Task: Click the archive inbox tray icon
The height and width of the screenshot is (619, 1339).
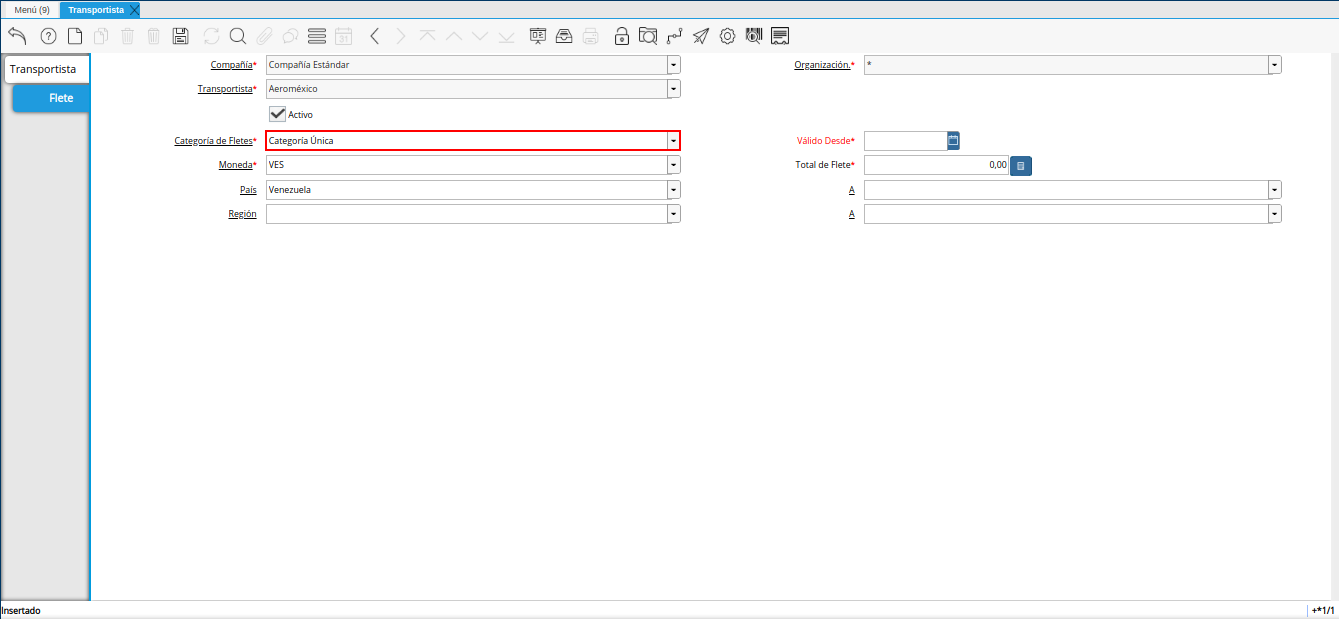Action: tap(564, 36)
